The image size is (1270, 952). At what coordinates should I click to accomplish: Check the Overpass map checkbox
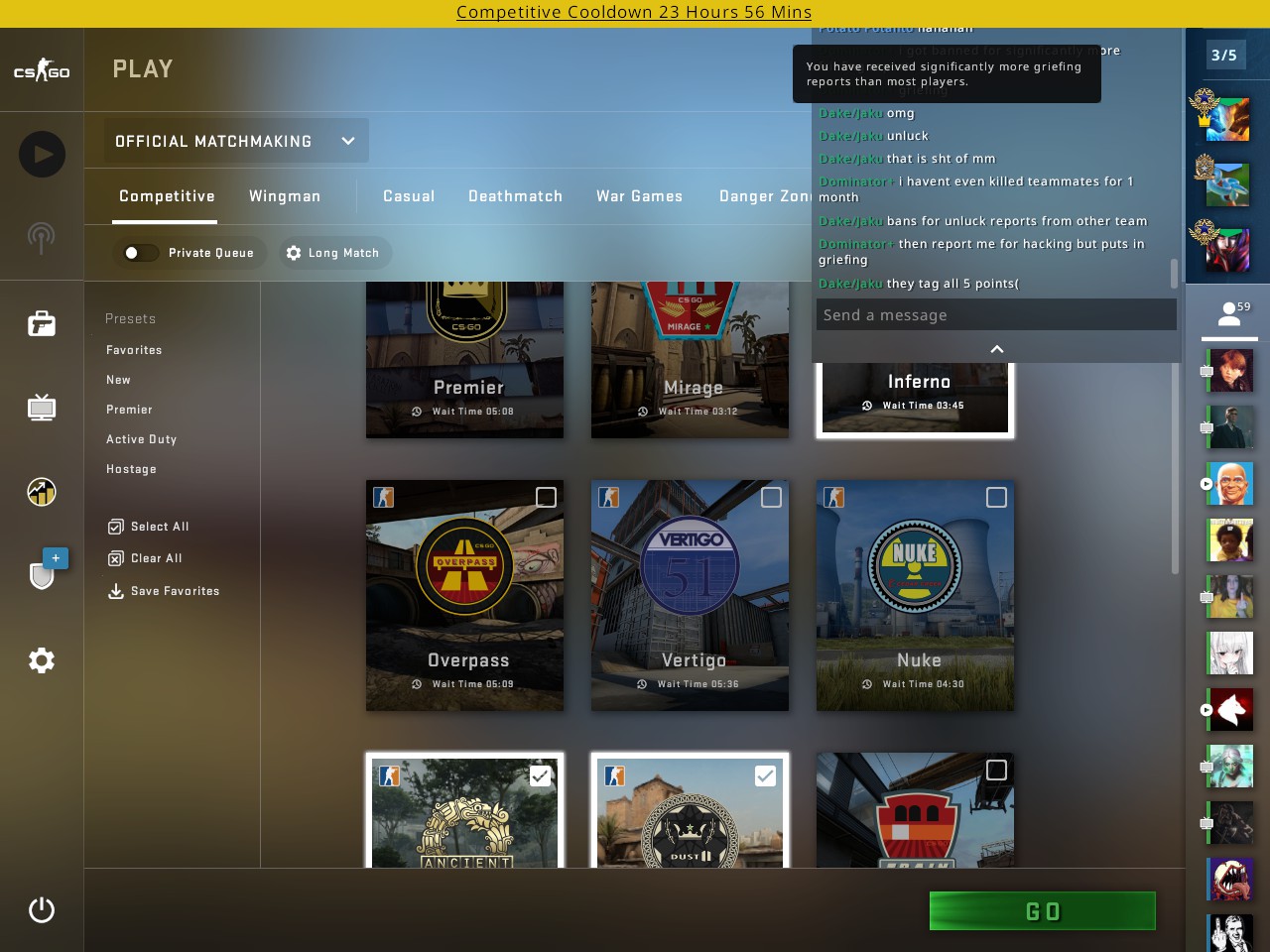546,497
